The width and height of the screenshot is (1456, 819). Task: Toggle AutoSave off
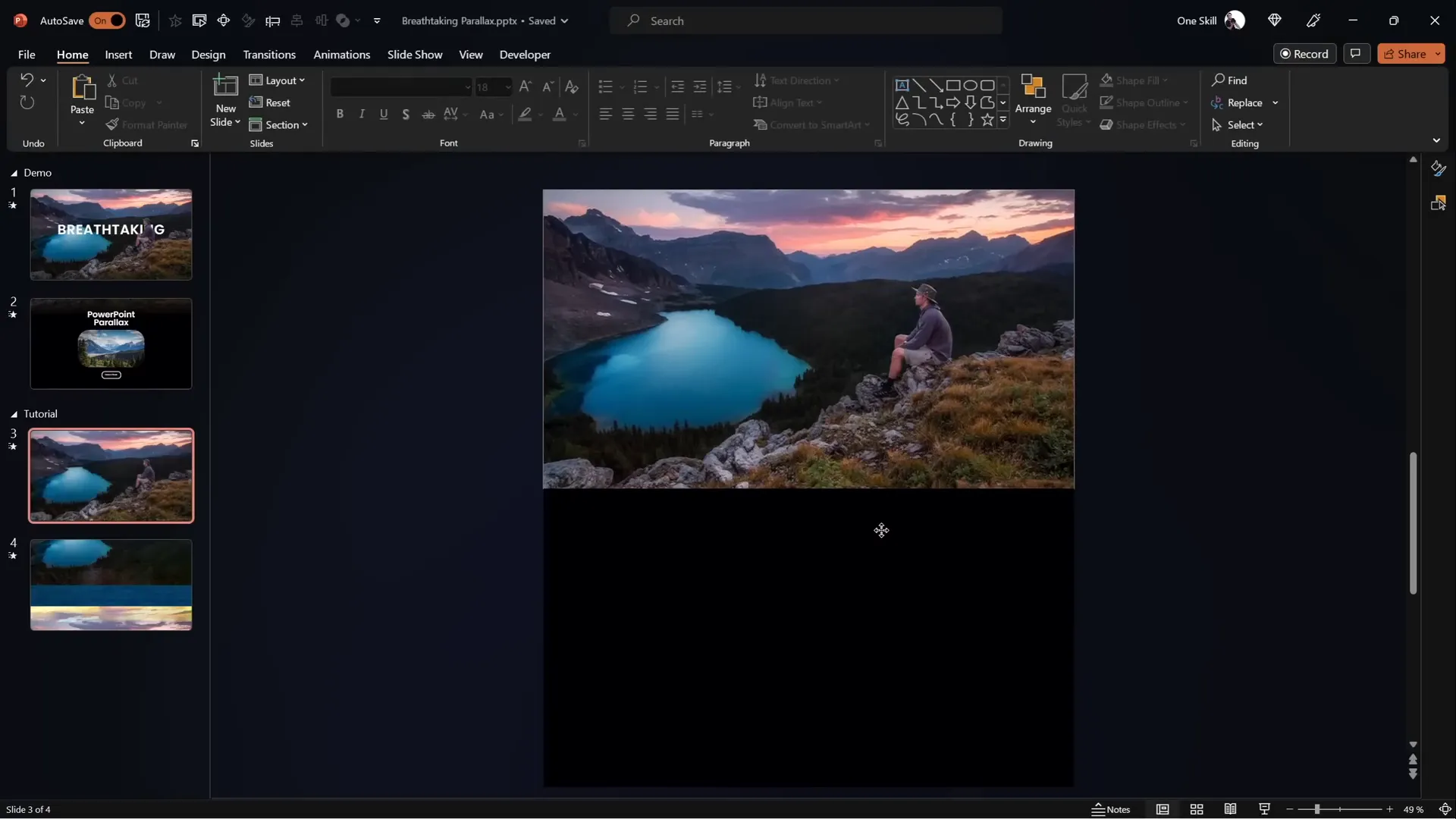coord(107,20)
